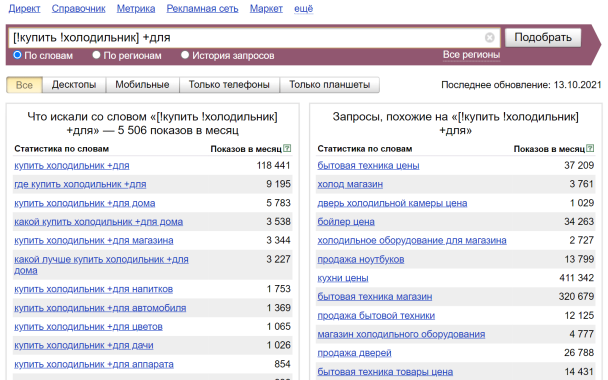The height and width of the screenshot is (380, 608).
Task: Click the impressions value '37 209'
Action: click(x=579, y=166)
